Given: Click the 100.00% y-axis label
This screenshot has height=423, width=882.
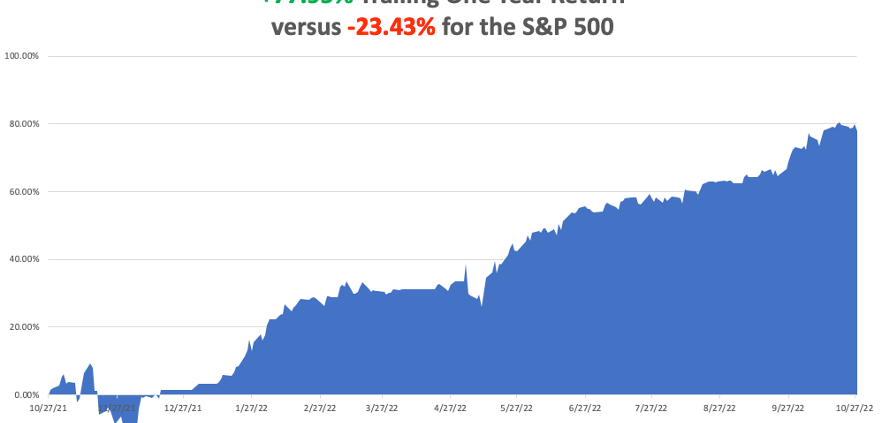Looking at the screenshot, I should point(22,56).
